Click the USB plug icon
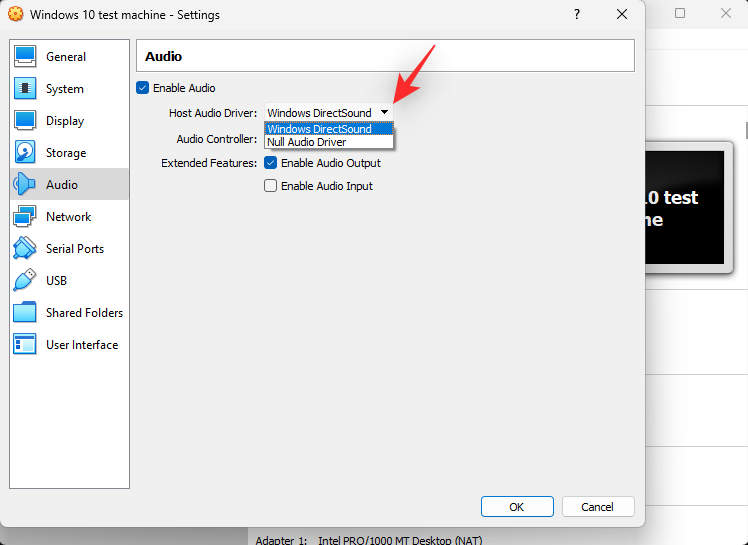Image resolution: width=748 pixels, height=545 pixels. (x=25, y=280)
